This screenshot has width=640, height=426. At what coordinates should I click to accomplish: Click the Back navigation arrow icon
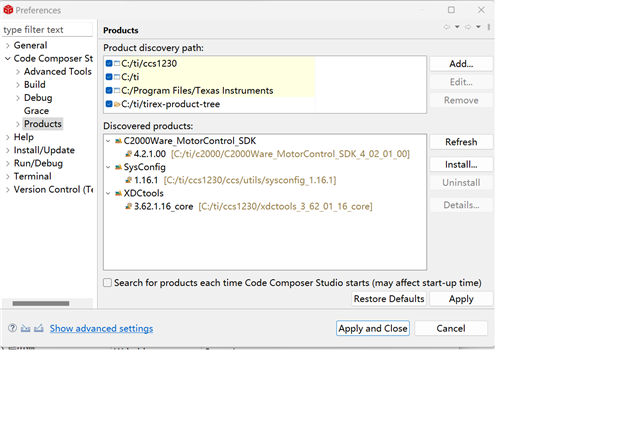pos(446,27)
